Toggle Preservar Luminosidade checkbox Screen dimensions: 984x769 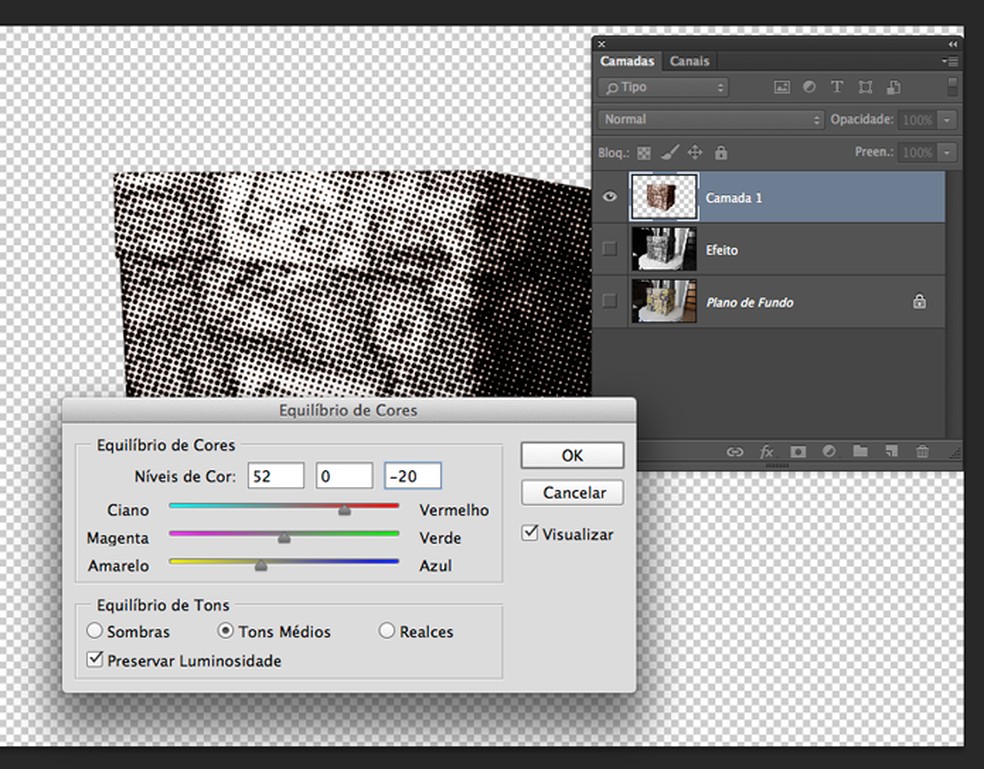pyautogui.click(x=95, y=660)
